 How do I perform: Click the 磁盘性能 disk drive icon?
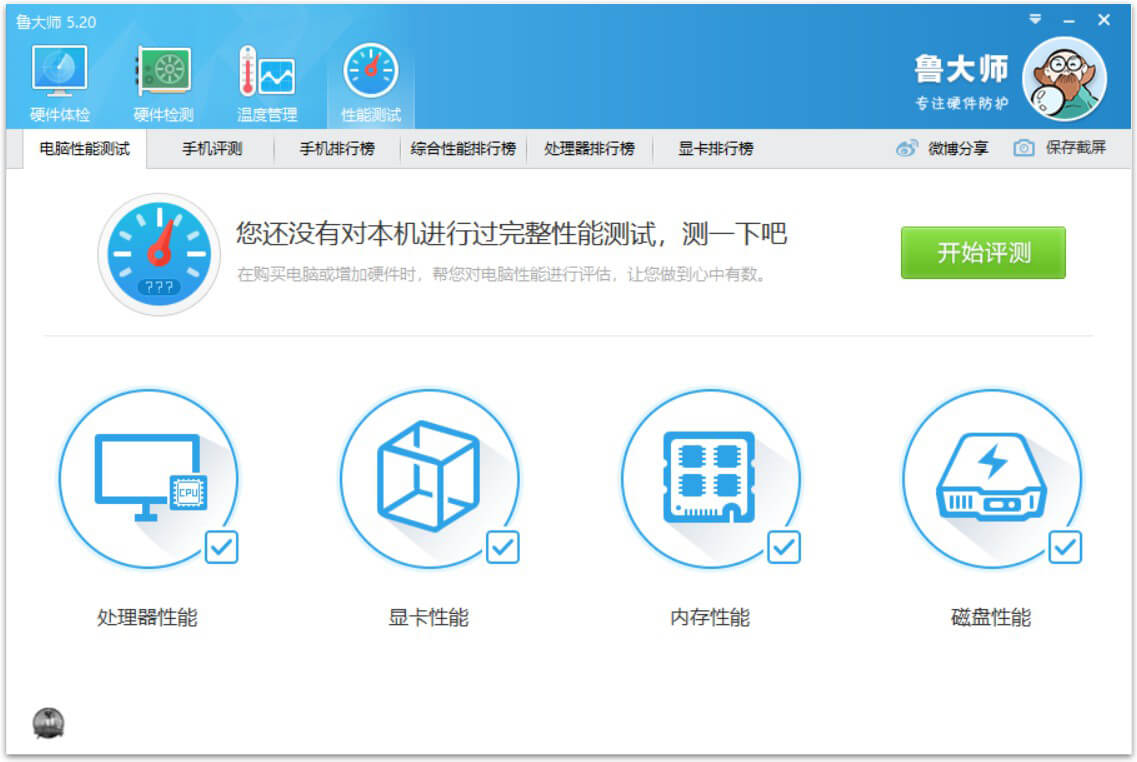tap(992, 479)
